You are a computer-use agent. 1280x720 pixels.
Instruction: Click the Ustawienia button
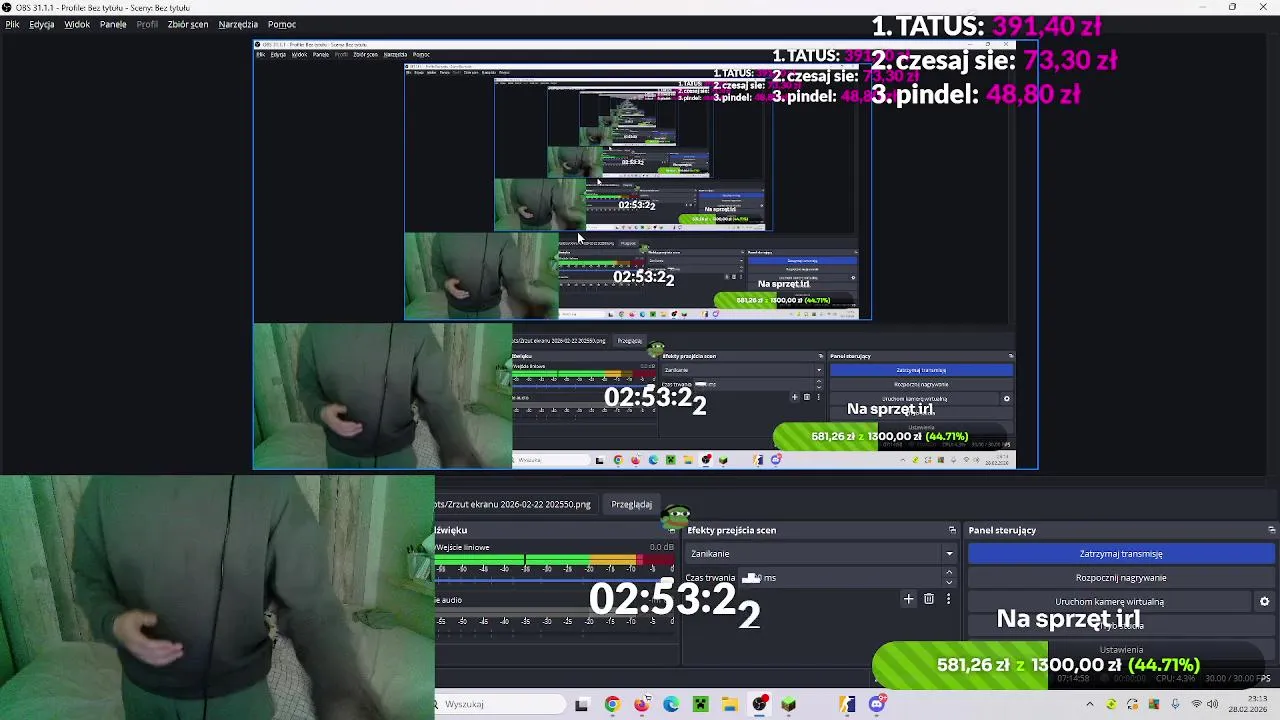coord(1121,650)
